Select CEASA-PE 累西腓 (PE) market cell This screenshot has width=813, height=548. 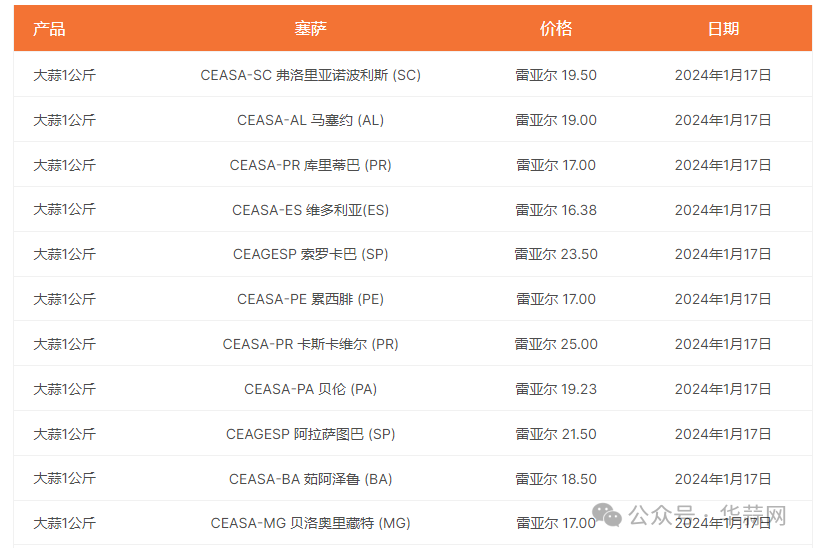click(x=311, y=299)
